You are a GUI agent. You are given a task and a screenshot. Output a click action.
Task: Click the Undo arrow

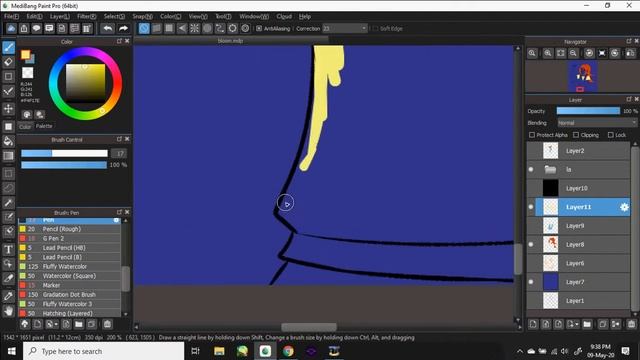click(108, 28)
